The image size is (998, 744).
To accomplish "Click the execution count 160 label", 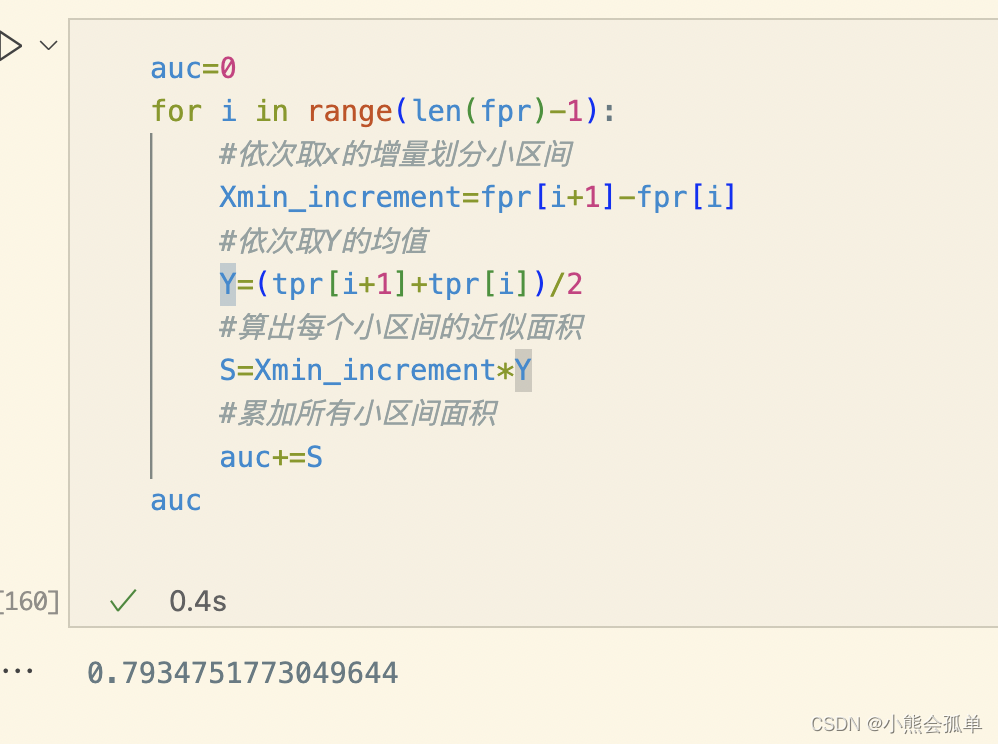I will (x=30, y=601).
